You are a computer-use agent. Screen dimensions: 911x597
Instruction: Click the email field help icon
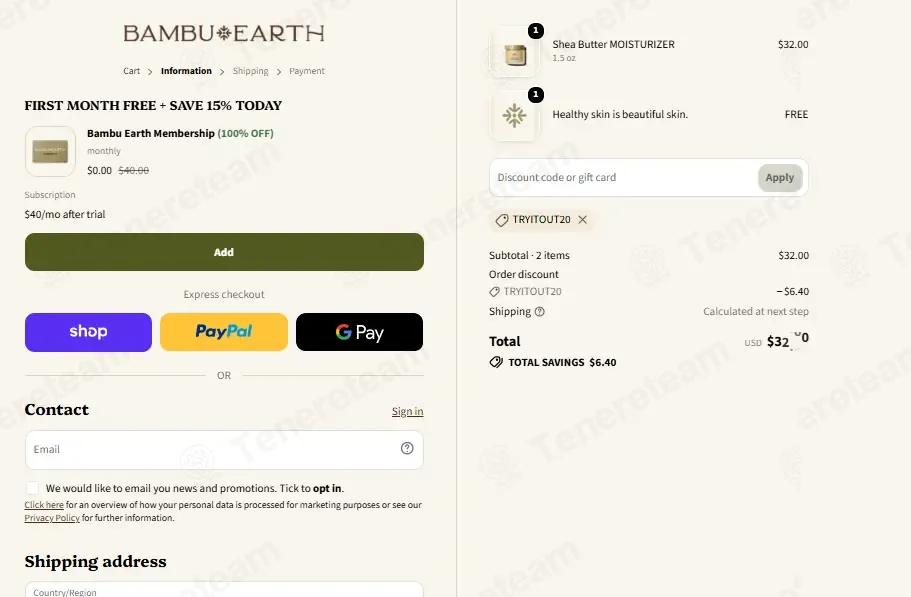[x=407, y=448]
